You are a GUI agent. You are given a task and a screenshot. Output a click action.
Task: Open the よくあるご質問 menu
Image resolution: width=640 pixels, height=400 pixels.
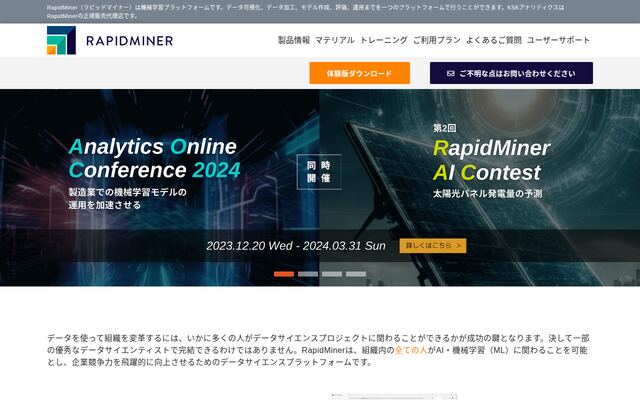[x=494, y=40]
